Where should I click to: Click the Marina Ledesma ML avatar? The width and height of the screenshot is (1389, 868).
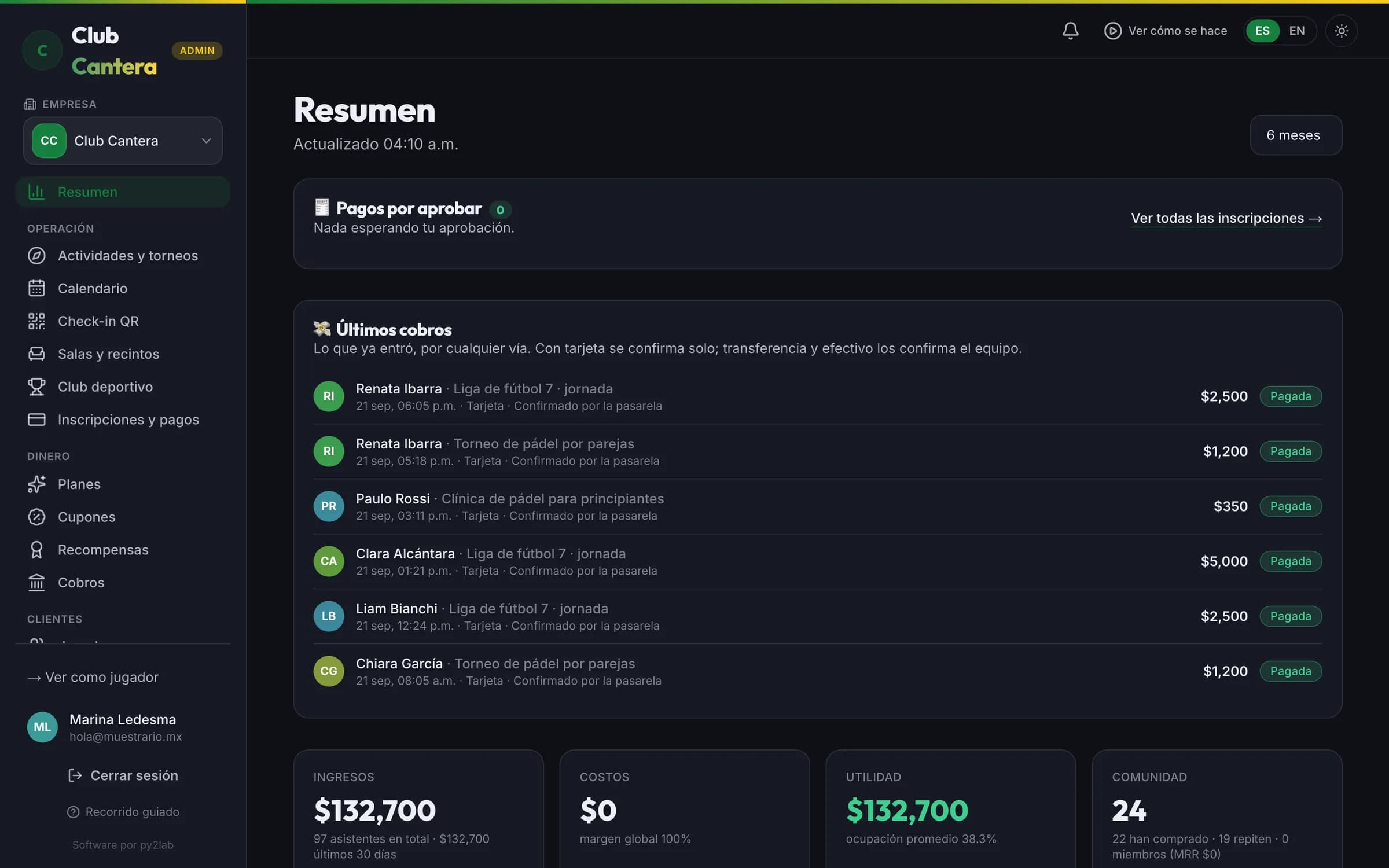[x=42, y=727]
